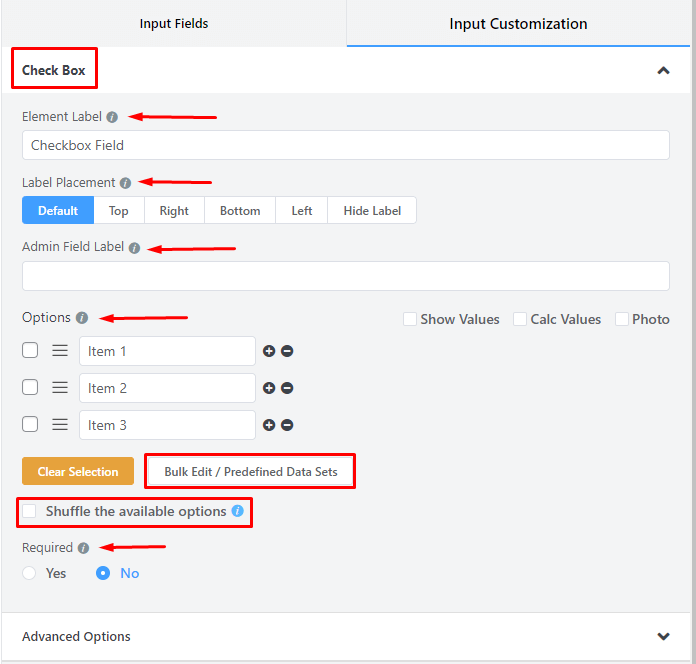Switch to the Input Fields tab
This screenshot has width=696, height=664.
pos(174,23)
